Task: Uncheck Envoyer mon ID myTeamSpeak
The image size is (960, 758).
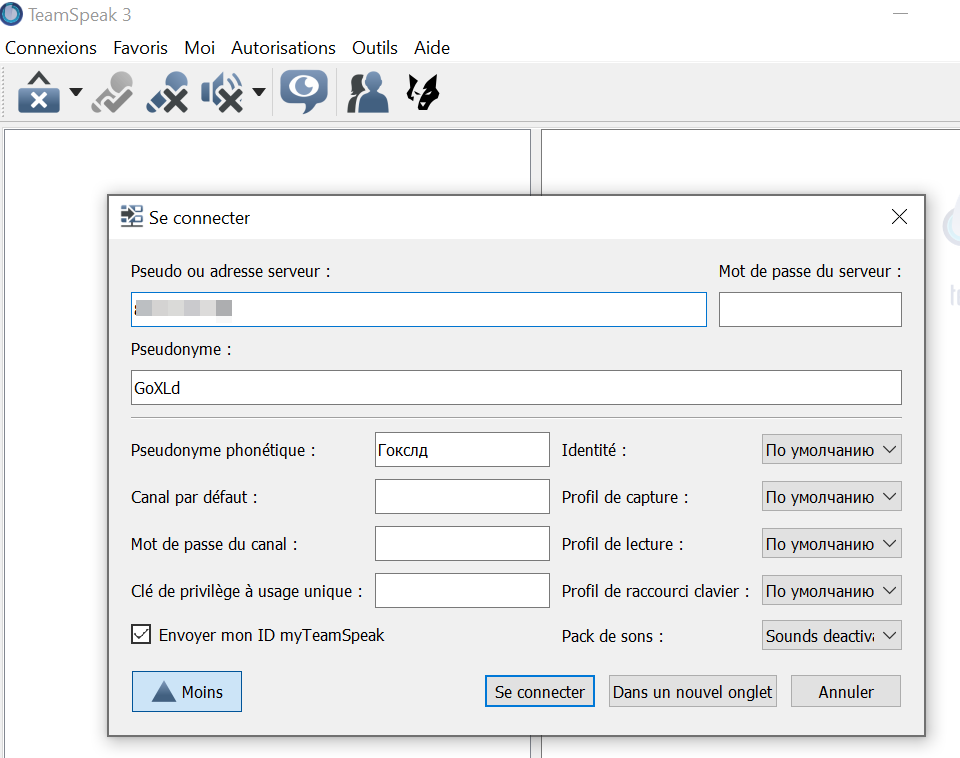Action: 141,634
